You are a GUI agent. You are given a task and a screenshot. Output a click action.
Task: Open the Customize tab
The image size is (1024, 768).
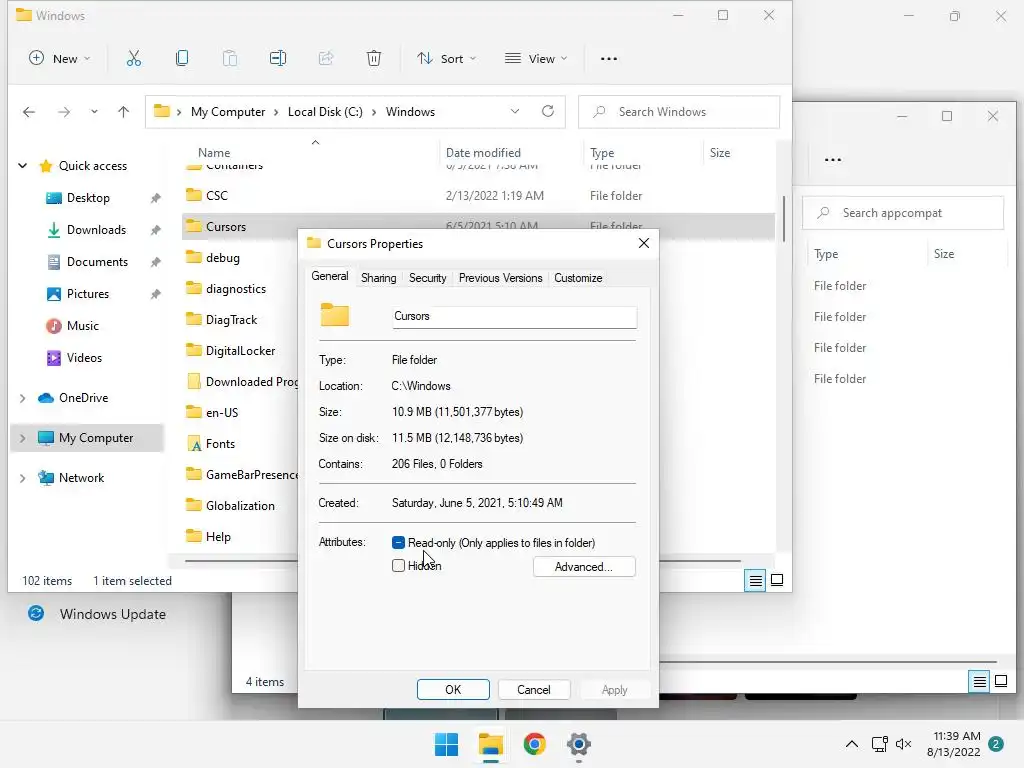578,278
